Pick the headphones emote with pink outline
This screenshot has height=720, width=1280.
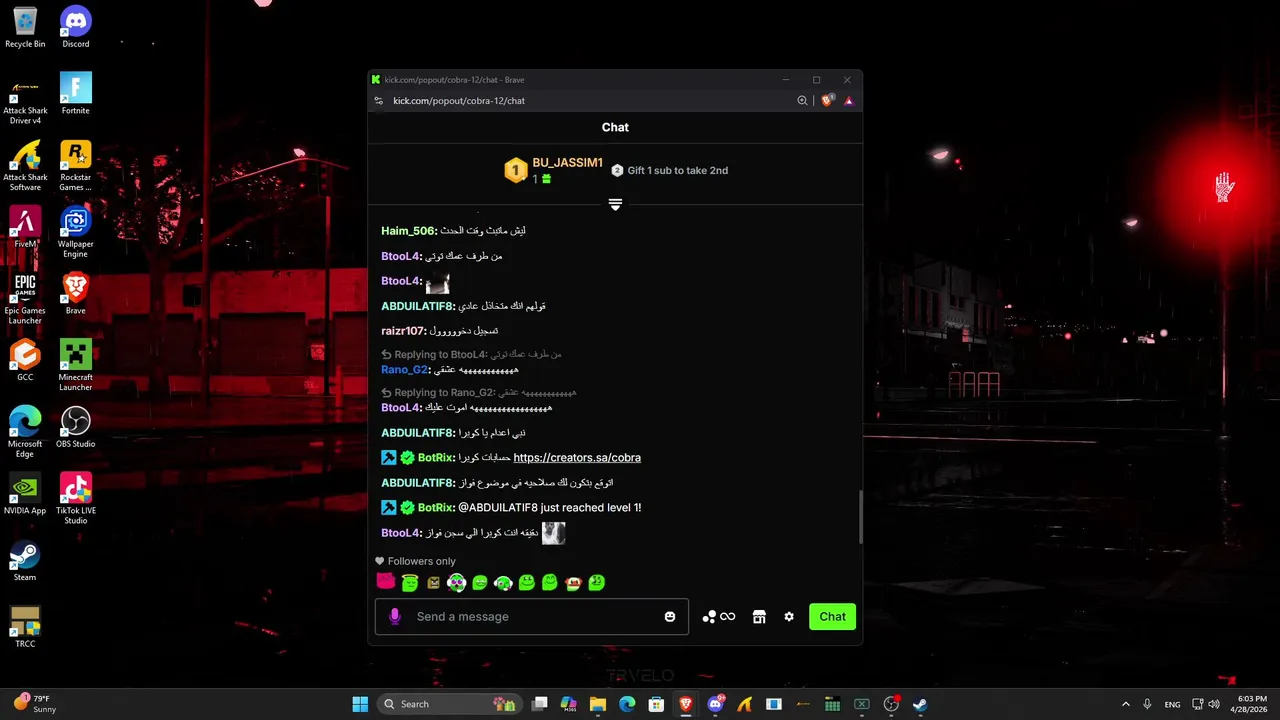[456, 583]
